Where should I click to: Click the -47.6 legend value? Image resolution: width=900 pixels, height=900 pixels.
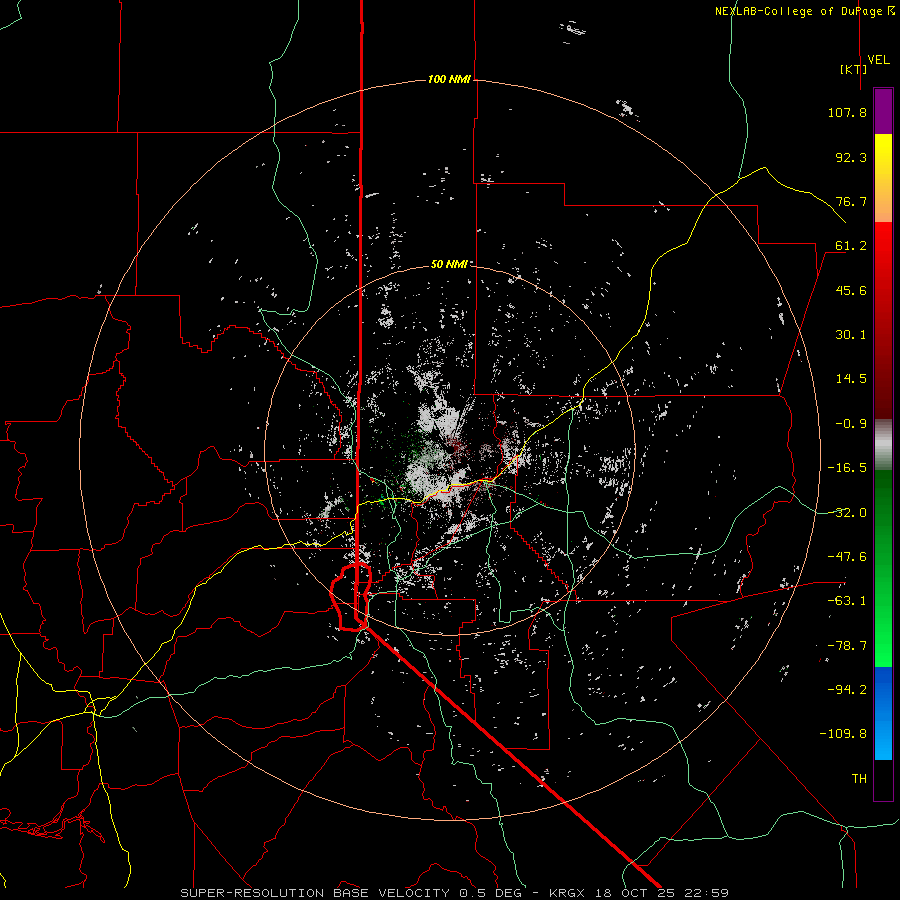[x=847, y=557]
